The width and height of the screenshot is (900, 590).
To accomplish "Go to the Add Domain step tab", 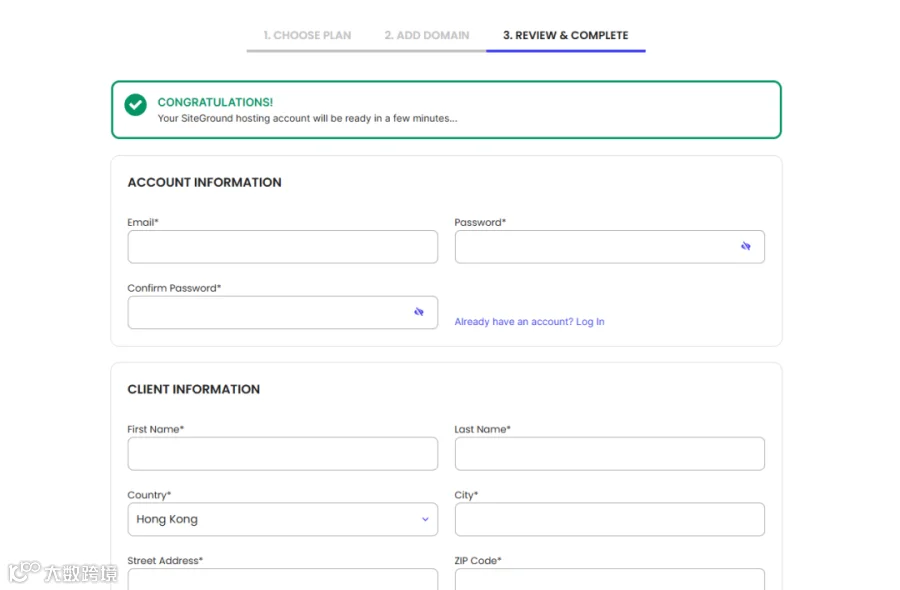I will (426, 36).
